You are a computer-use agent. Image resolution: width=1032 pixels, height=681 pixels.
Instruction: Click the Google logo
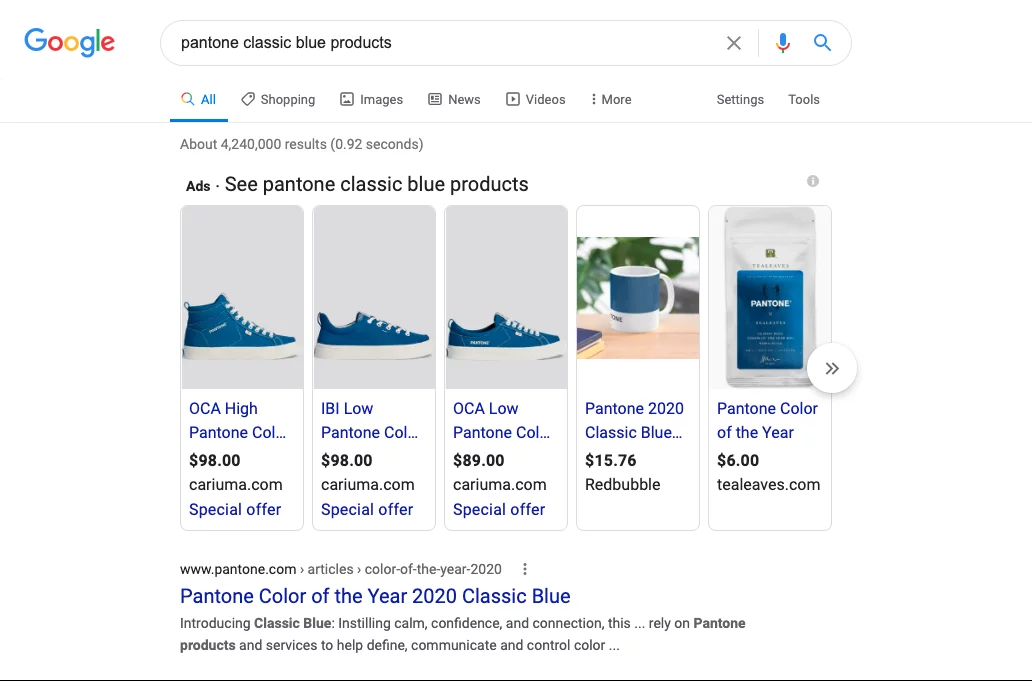pos(69,42)
